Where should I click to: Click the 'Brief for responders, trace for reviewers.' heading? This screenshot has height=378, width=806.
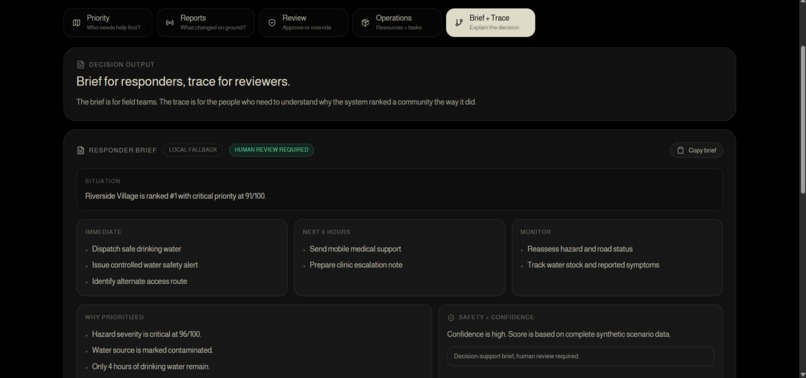[x=183, y=82]
